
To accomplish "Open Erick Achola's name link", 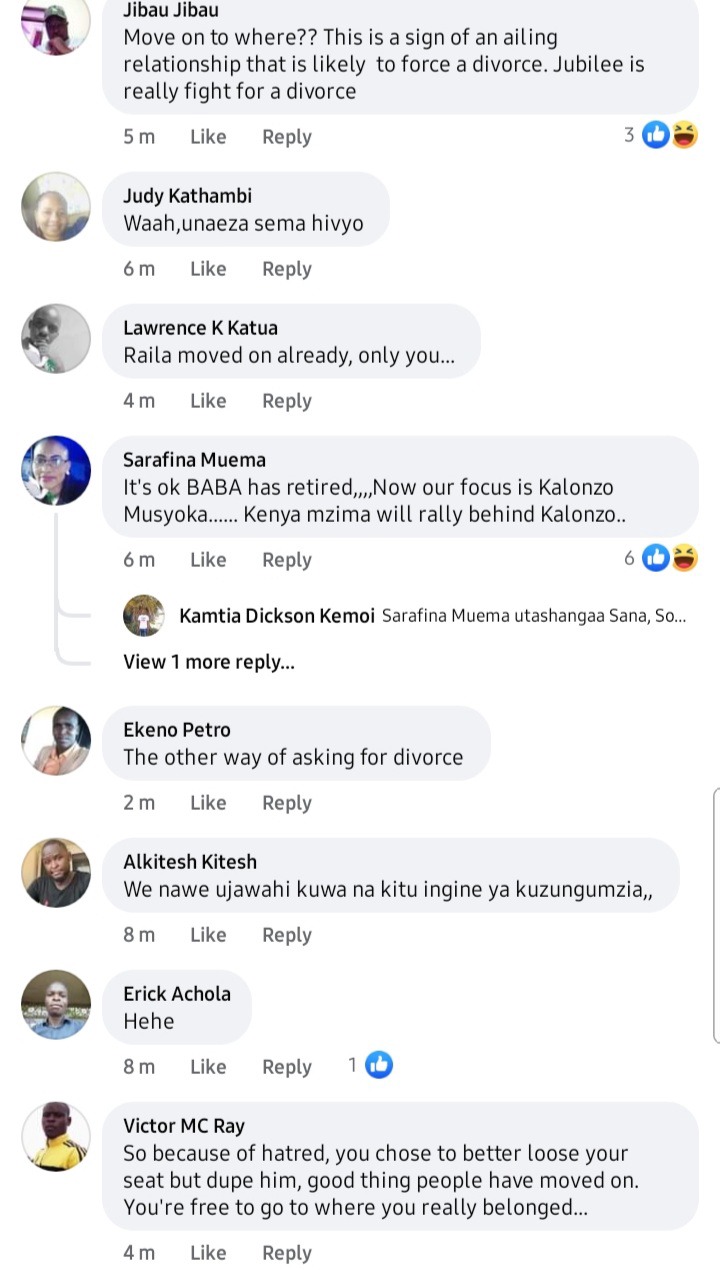I will (x=177, y=994).
